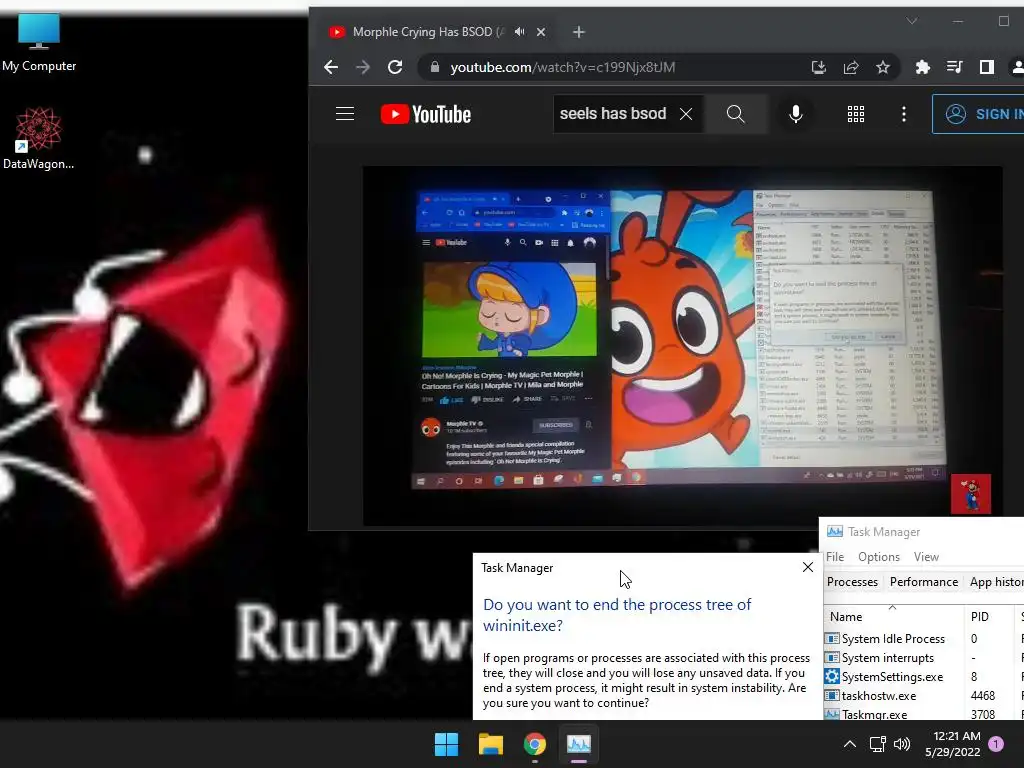Screen dimensions: 1024x768
Task: Open a new Chrome tab
Action: 579,32
